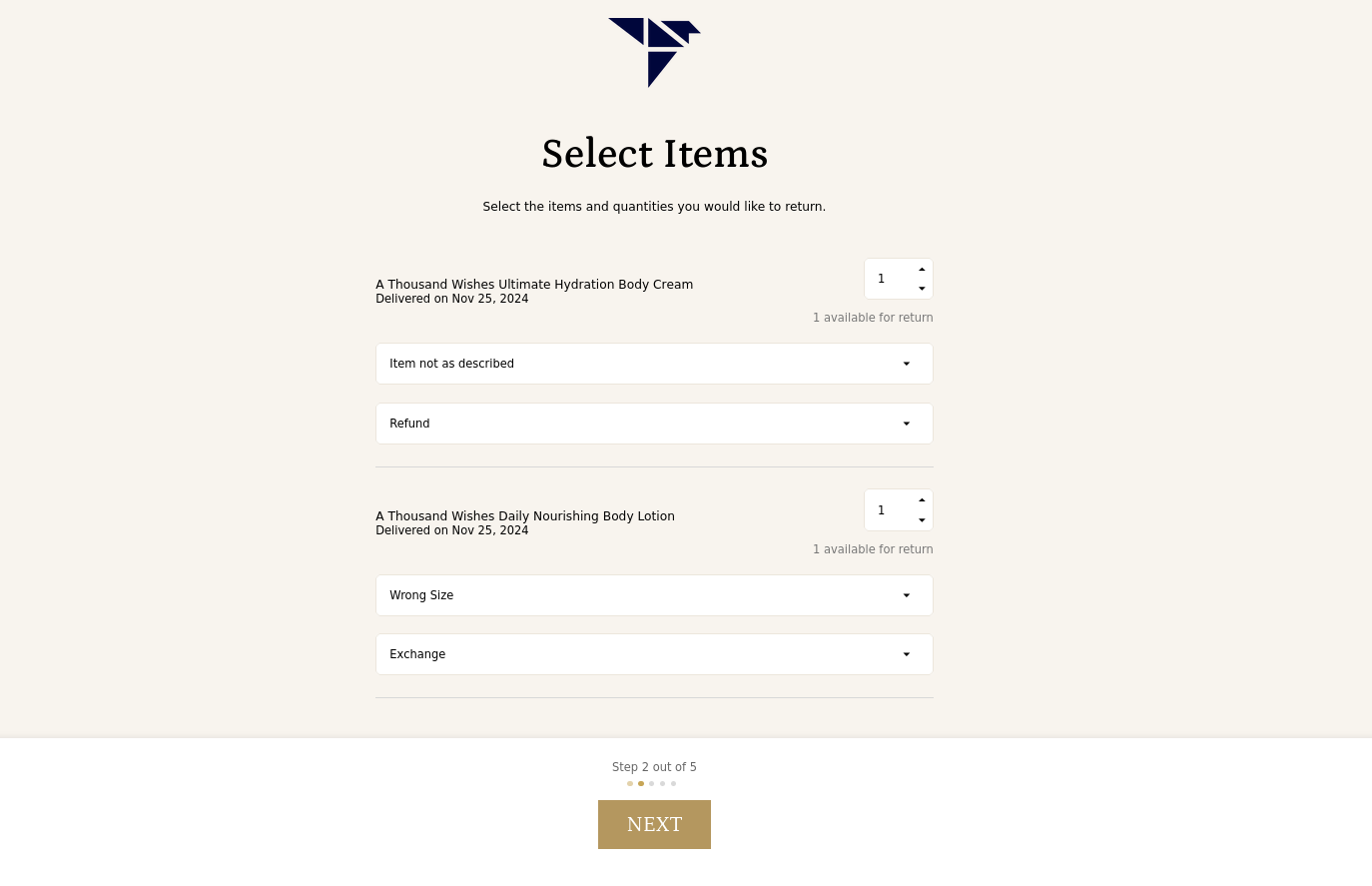Decrease quantity for Ultimate Hydration Body Cream
Image resolution: width=1372 pixels, height=886 pixels.
922,289
